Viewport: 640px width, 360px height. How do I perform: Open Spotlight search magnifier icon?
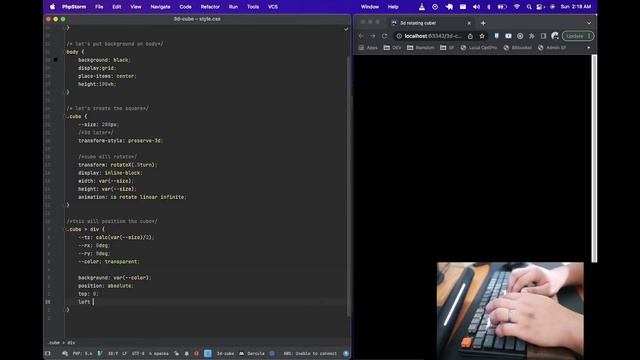(529, 7)
